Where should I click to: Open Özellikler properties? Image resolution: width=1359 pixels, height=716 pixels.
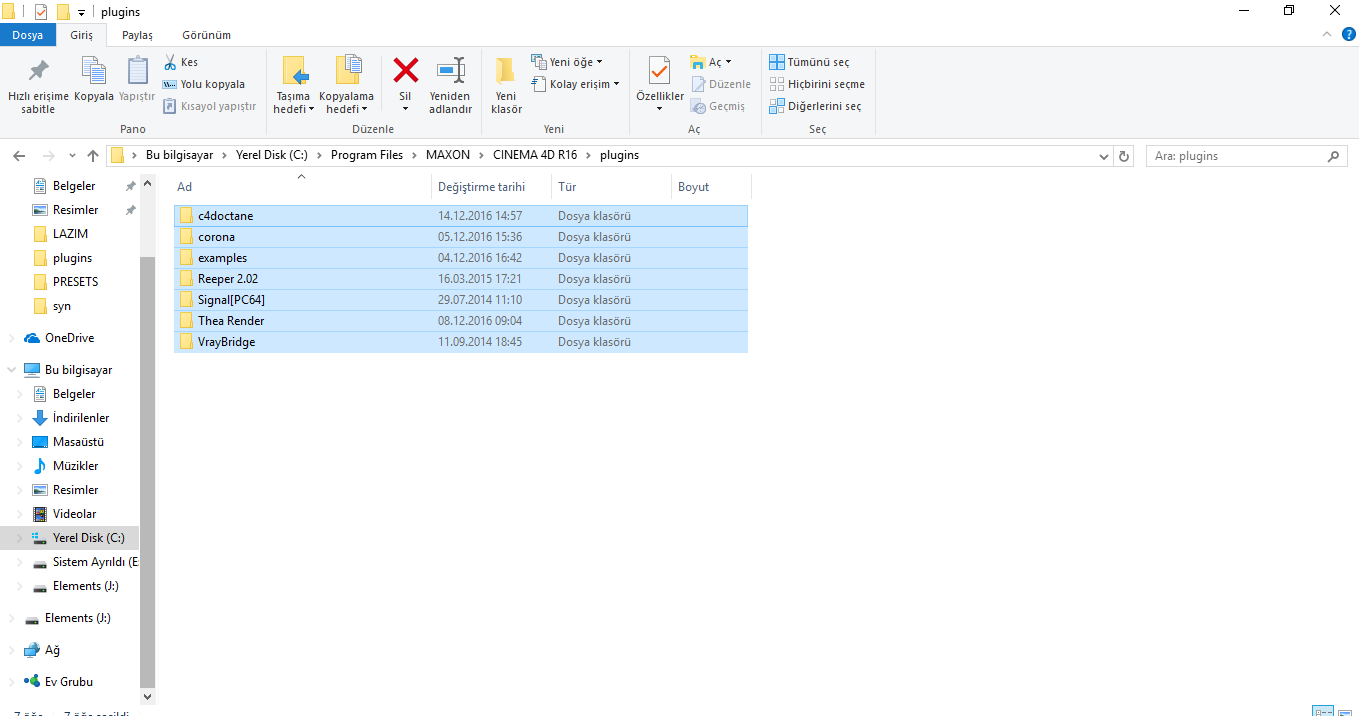coord(660,85)
